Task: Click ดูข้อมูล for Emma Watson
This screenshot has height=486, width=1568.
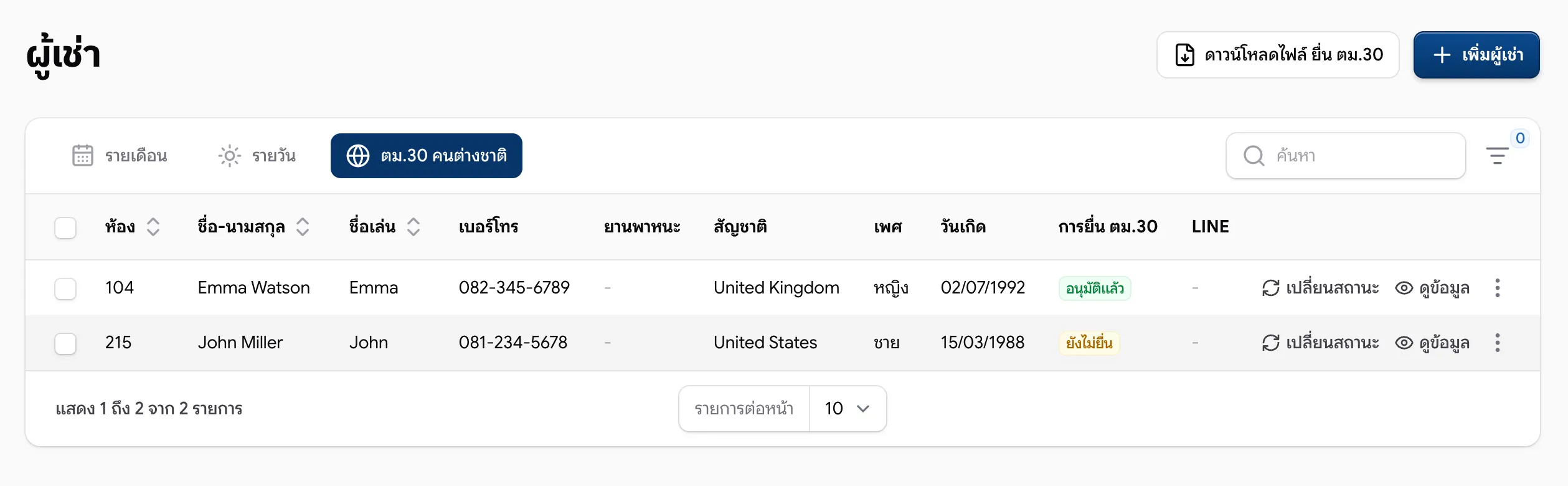Action: point(1432,288)
